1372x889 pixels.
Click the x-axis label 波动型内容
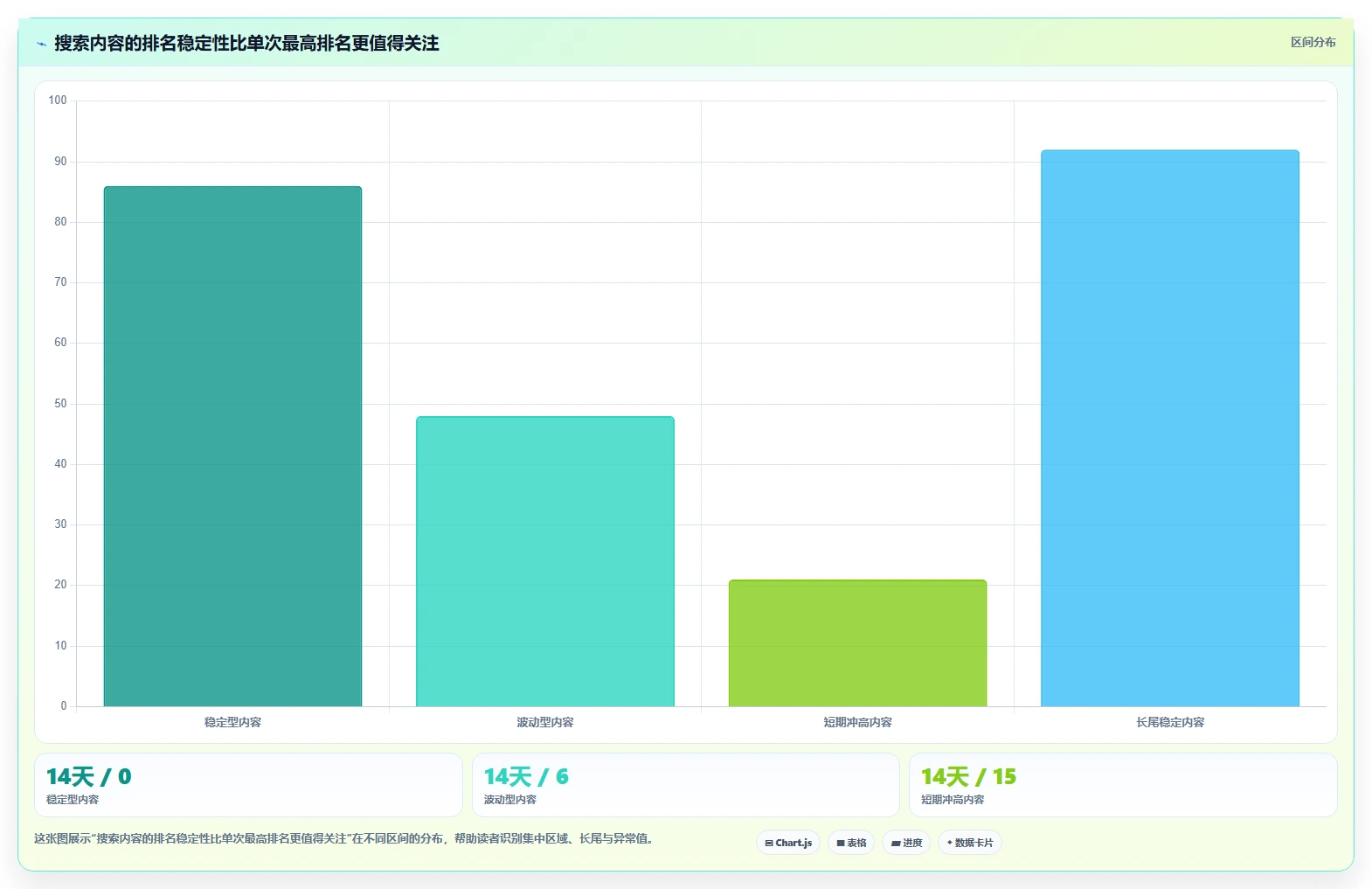pyautogui.click(x=545, y=722)
